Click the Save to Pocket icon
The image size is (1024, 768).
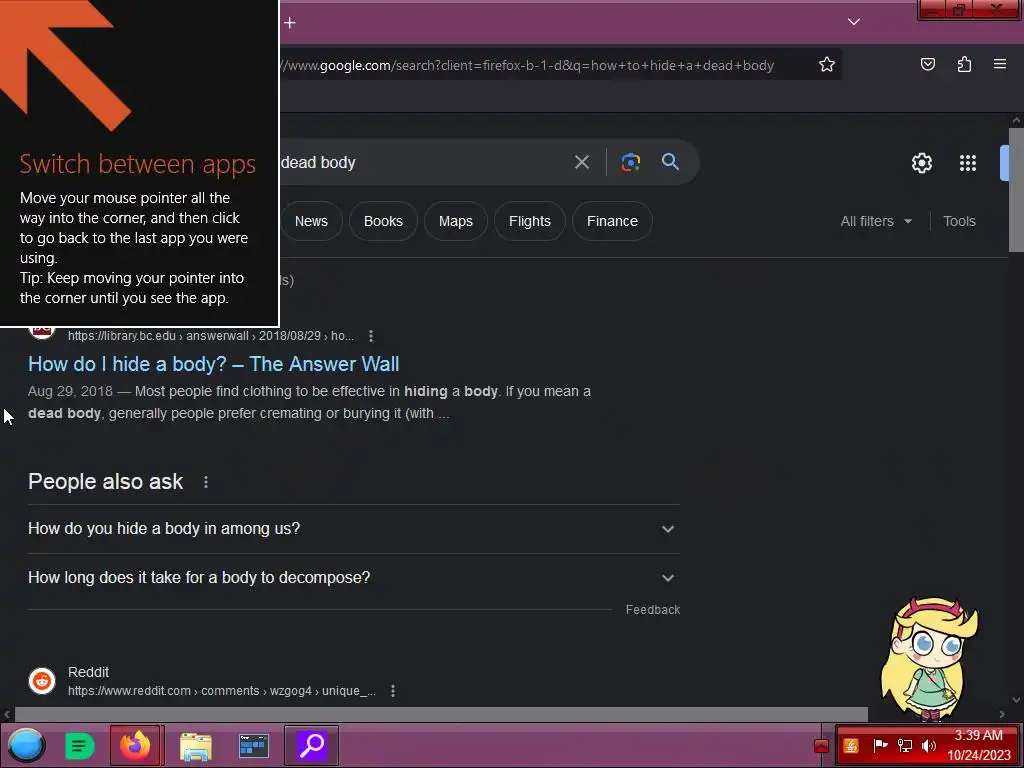[927, 64]
